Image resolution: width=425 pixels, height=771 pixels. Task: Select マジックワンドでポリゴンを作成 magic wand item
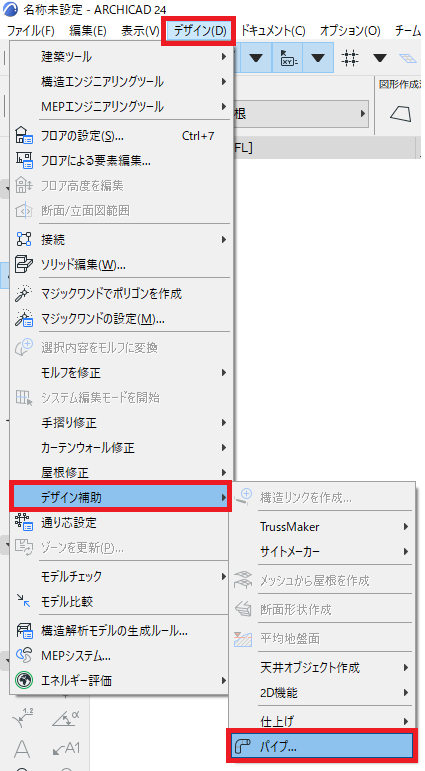tap(120, 294)
